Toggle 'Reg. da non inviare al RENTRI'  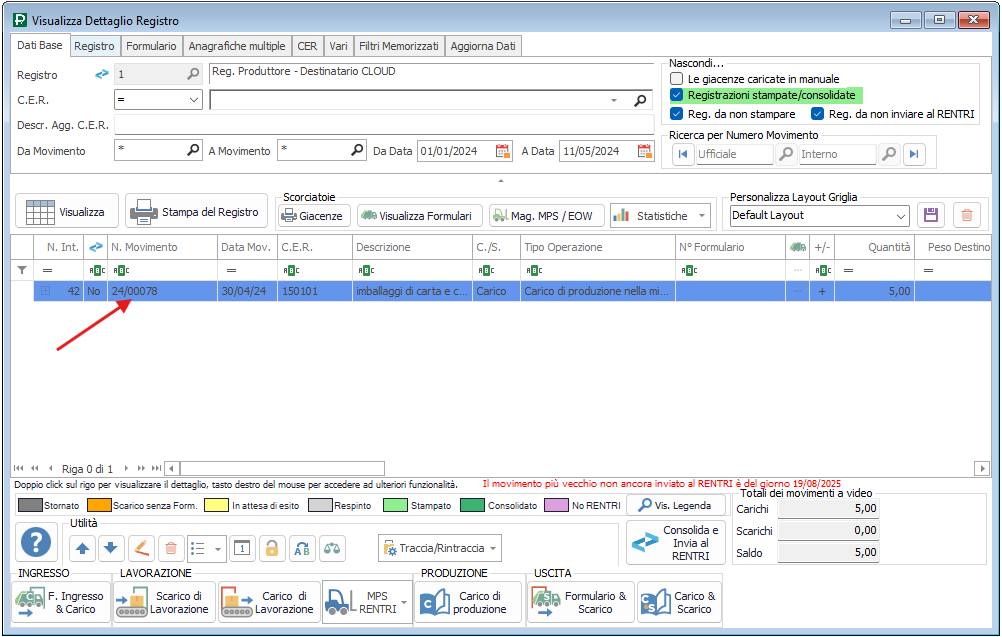(x=817, y=114)
